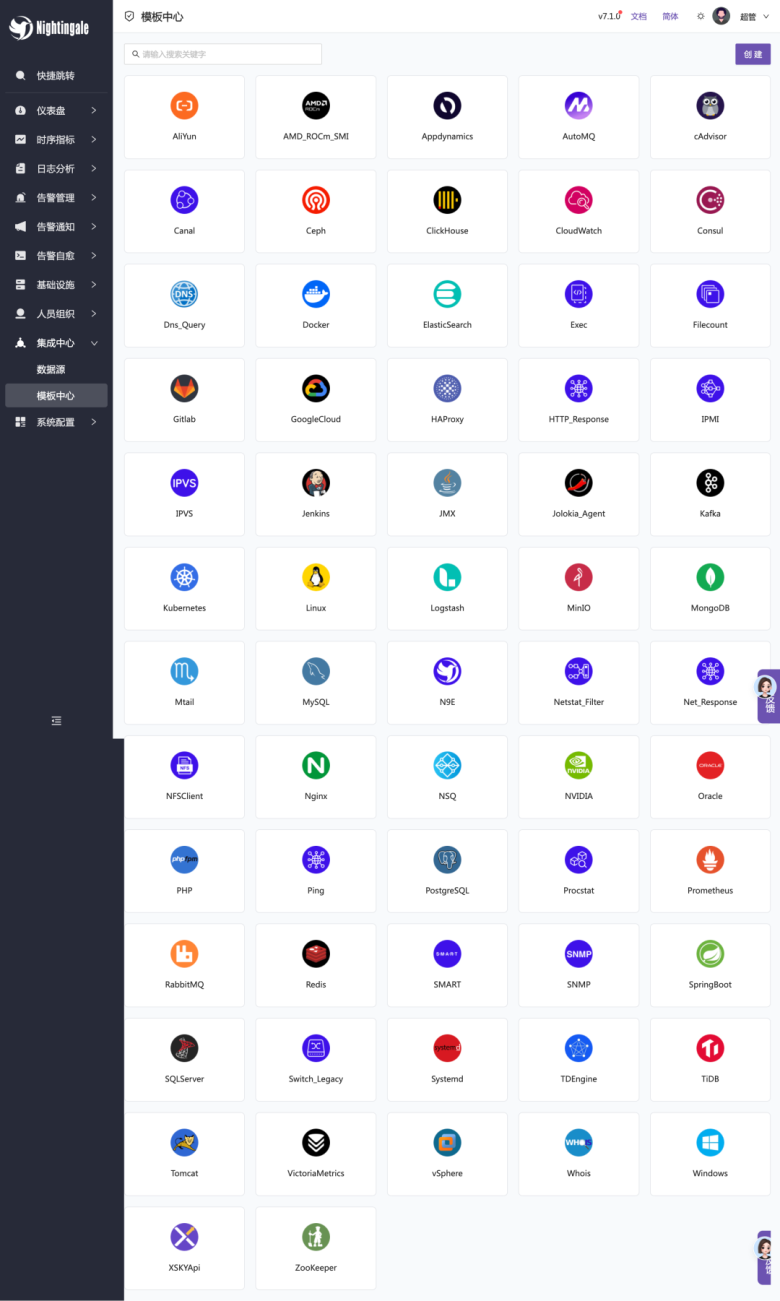Collapse the sidebar with the fold icon

56,721
